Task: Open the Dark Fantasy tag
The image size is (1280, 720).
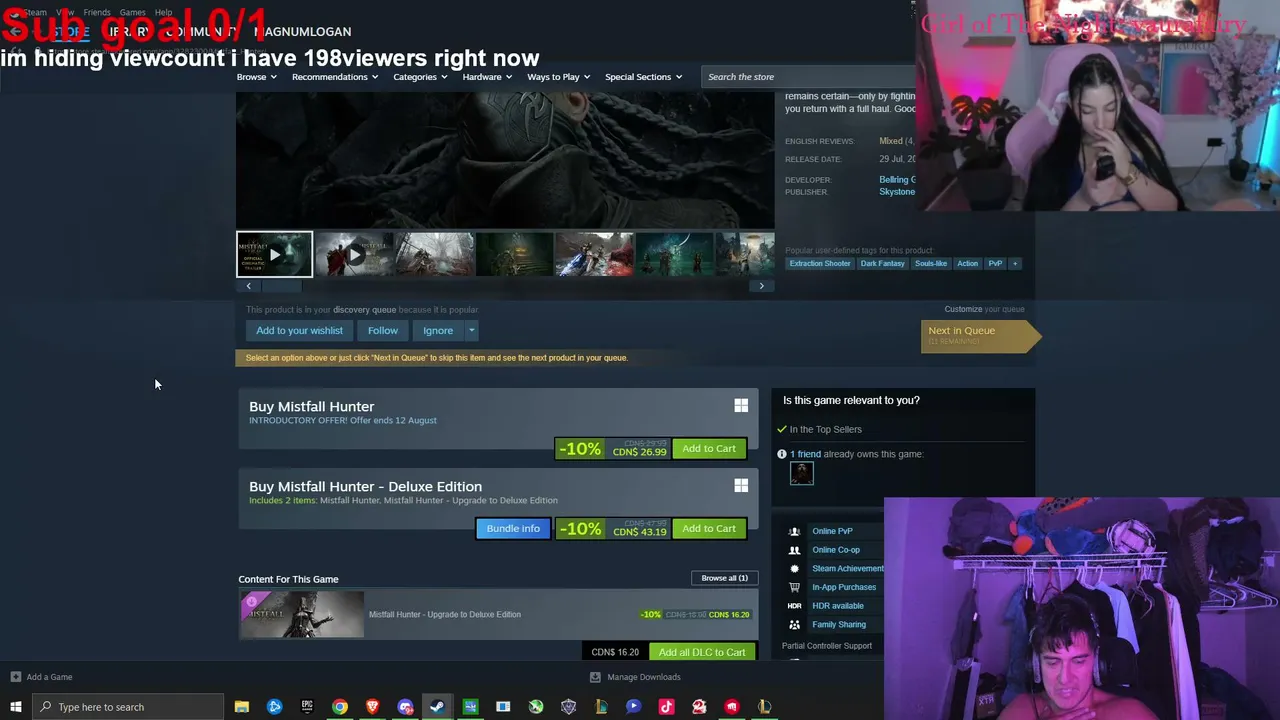Action: [882, 264]
